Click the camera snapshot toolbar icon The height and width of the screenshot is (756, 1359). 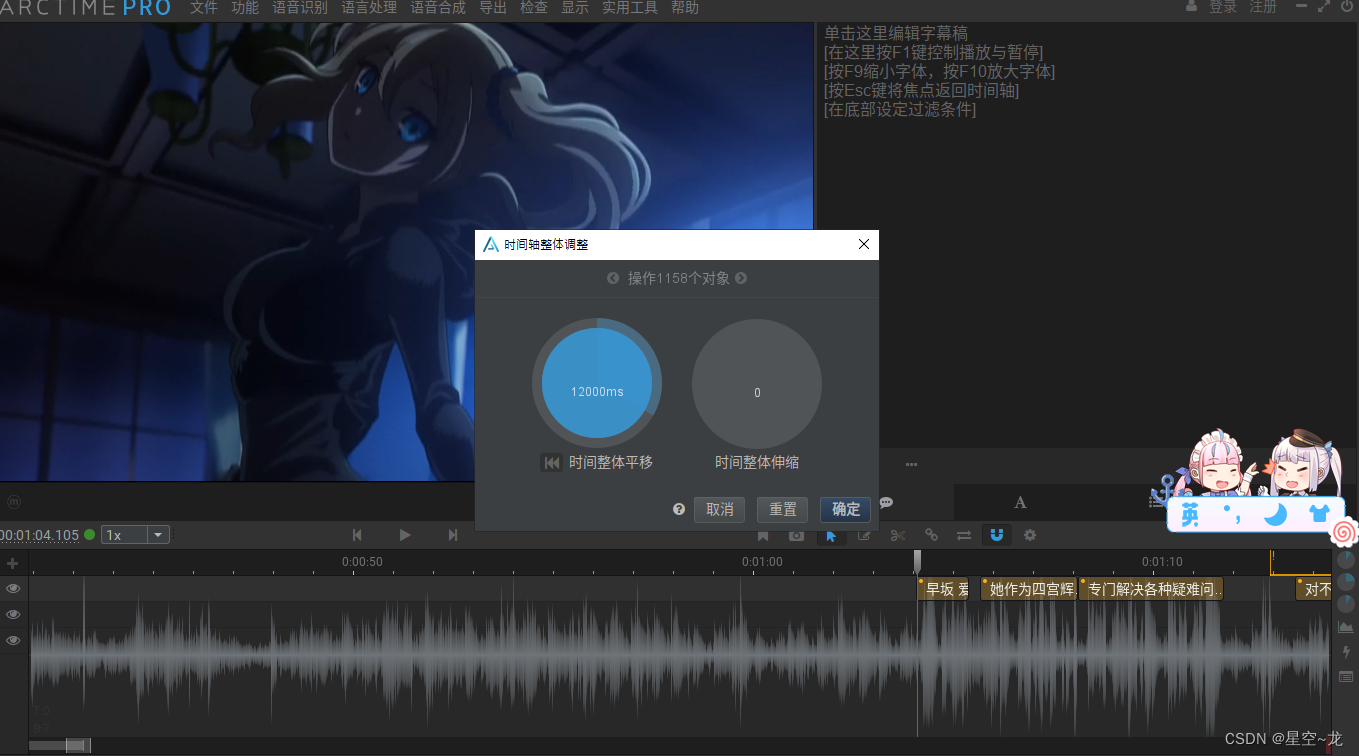tap(796, 536)
